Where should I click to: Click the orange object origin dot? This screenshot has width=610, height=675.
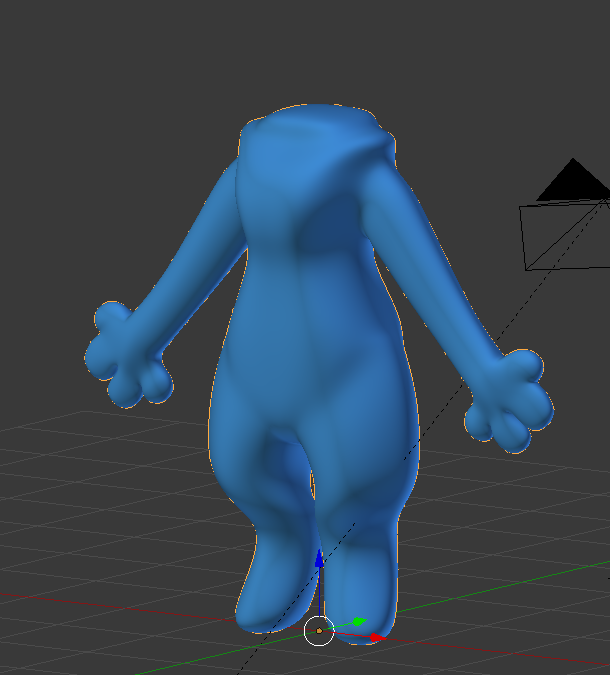319,631
